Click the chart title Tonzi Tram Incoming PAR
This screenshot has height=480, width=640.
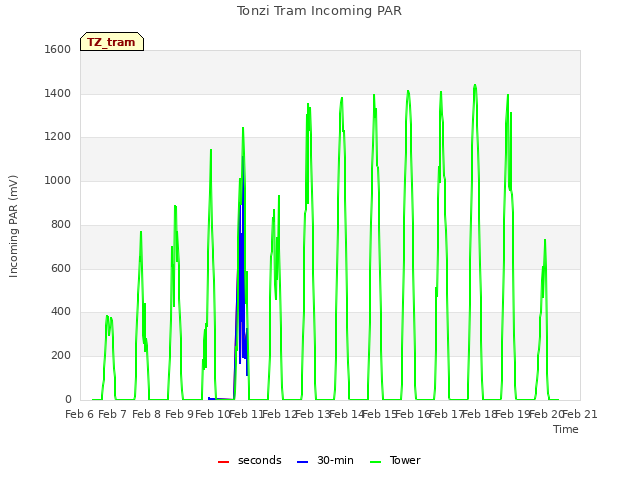point(319,11)
